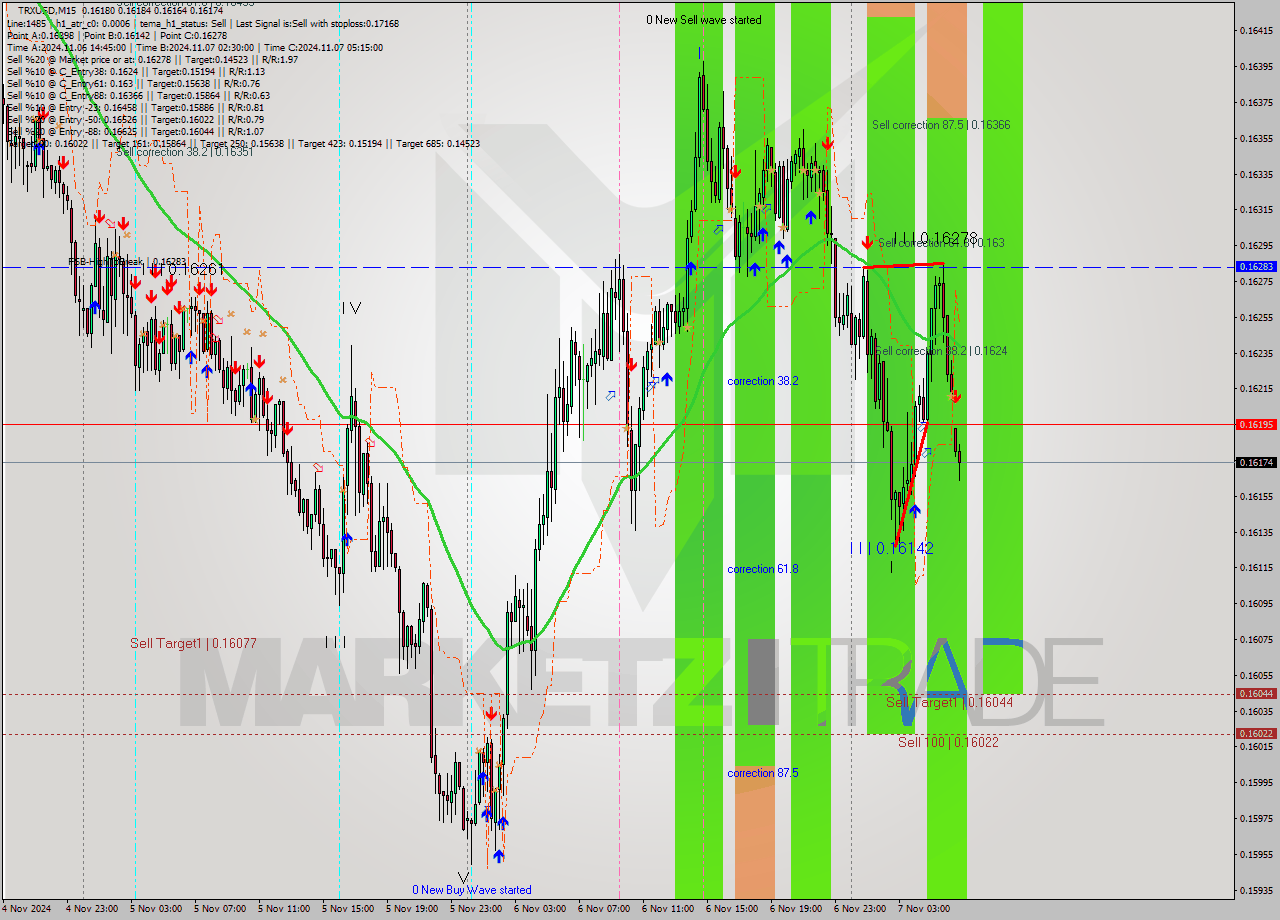Click the 0.16115 price axis value

(1256, 567)
